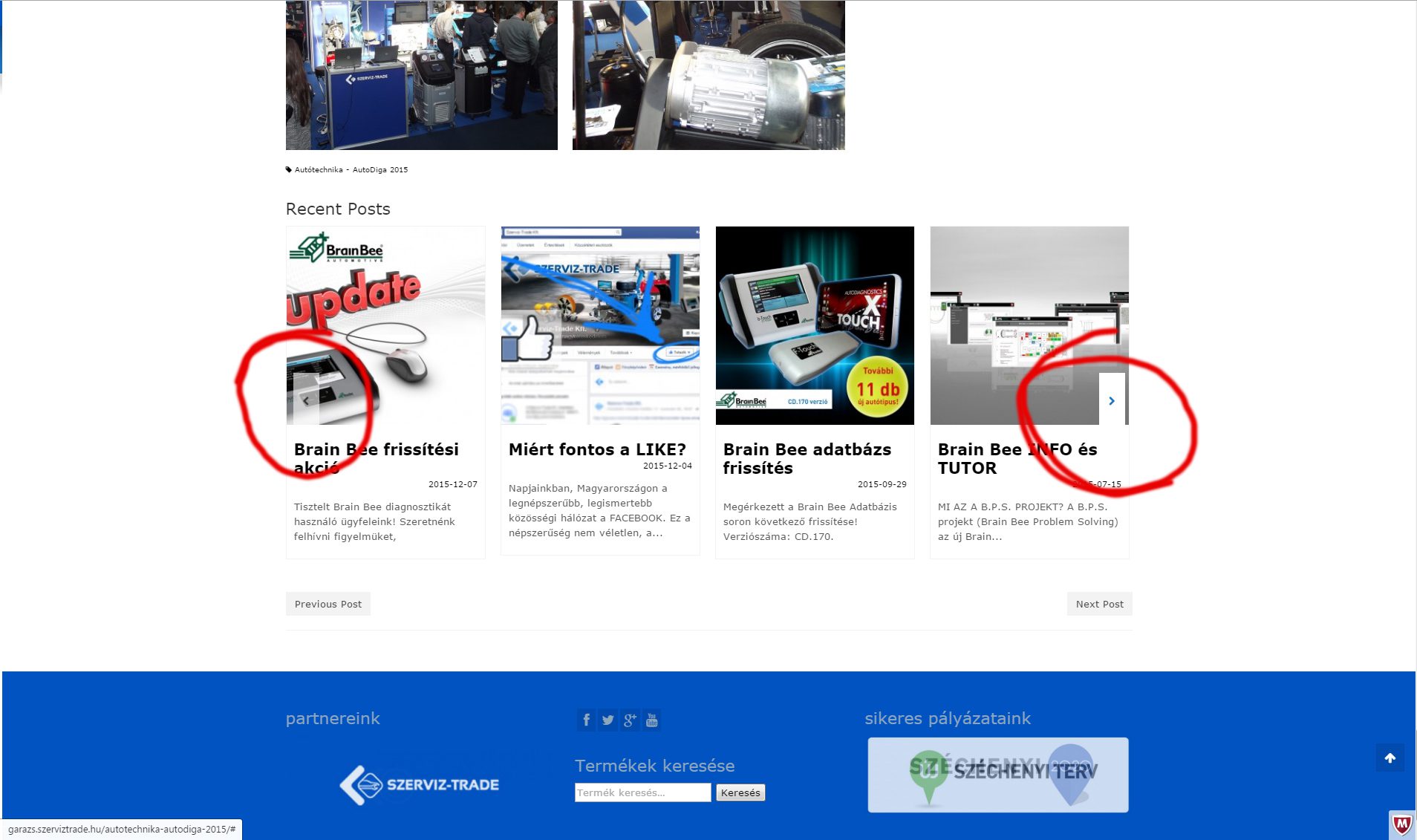Open the electric motor photo

(708, 75)
